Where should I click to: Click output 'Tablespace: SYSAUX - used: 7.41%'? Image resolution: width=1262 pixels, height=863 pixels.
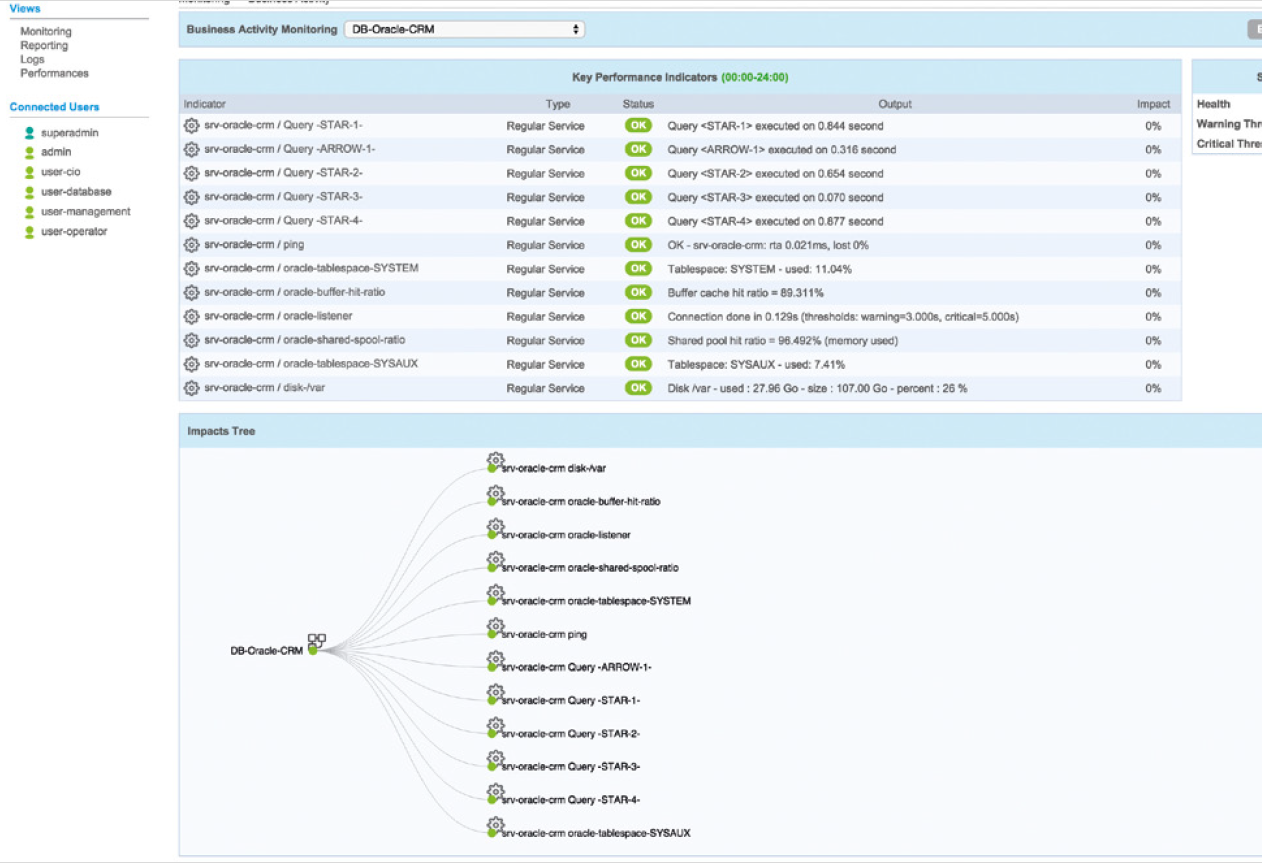756,364
